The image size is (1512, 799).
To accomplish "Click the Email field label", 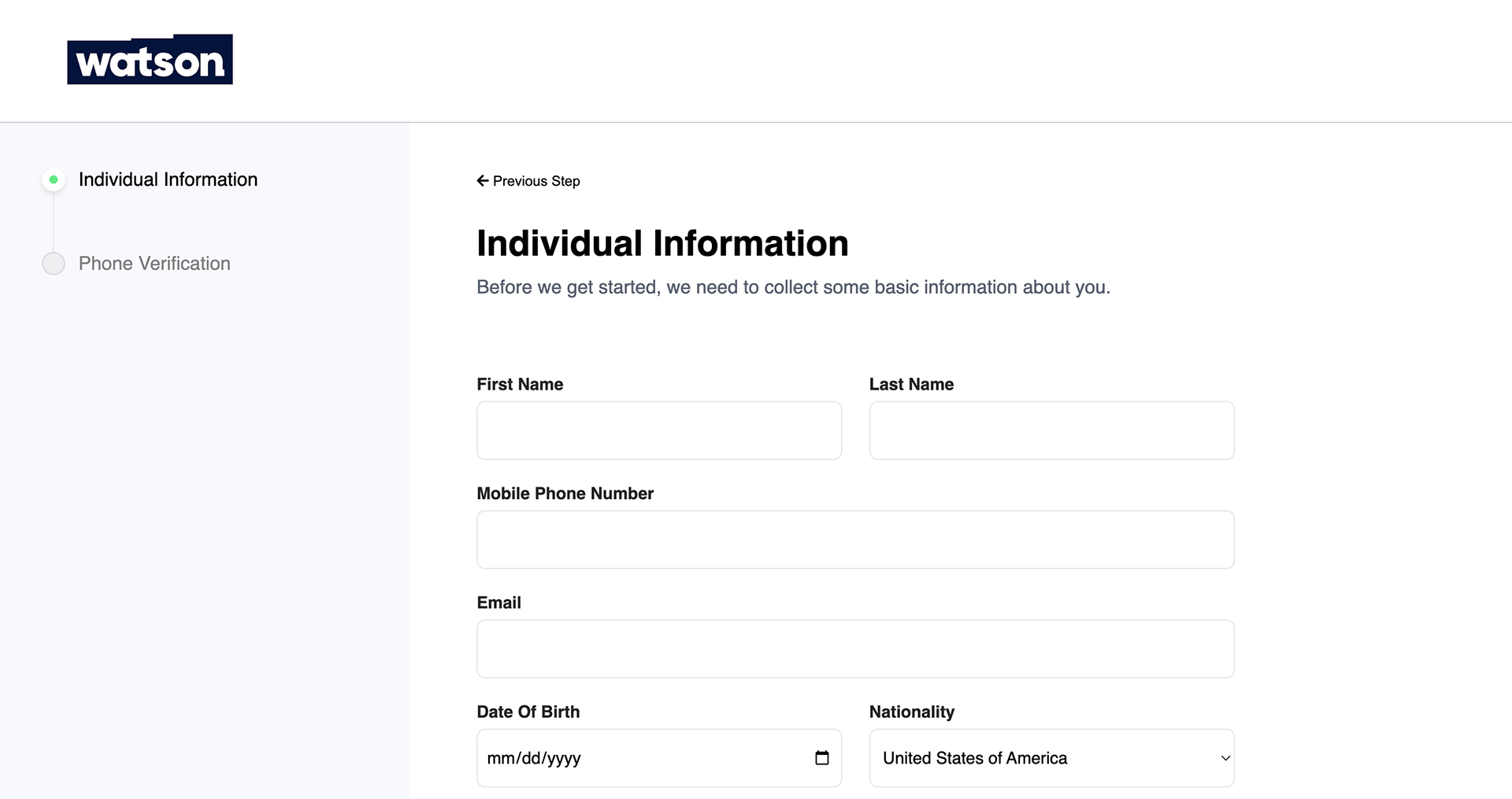I will 498,603.
